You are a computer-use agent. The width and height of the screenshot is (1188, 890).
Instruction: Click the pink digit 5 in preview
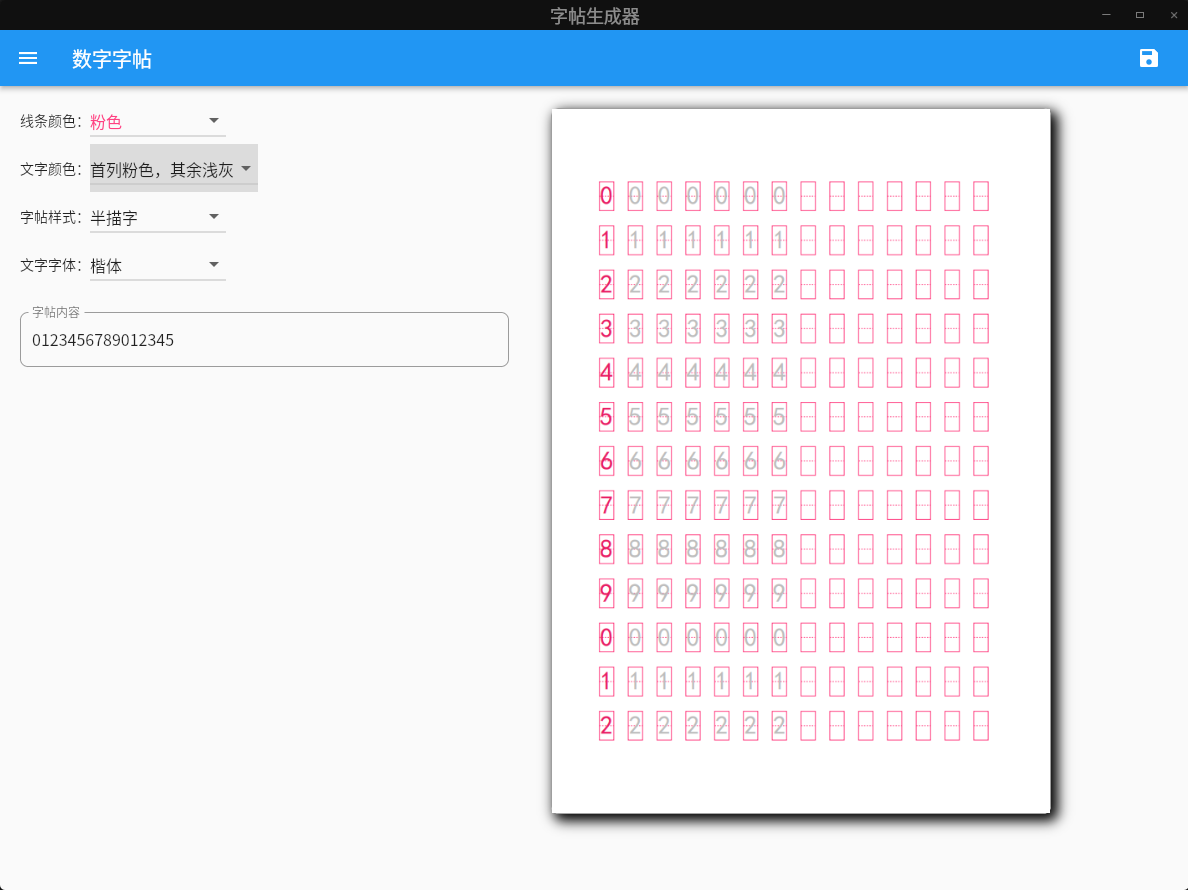[x=606, y=416]
